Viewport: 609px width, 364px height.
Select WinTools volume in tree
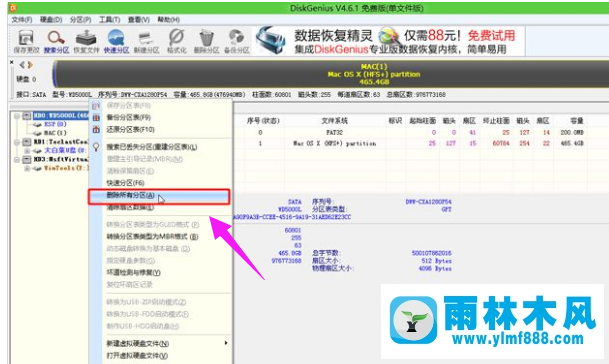pos(66,168)
